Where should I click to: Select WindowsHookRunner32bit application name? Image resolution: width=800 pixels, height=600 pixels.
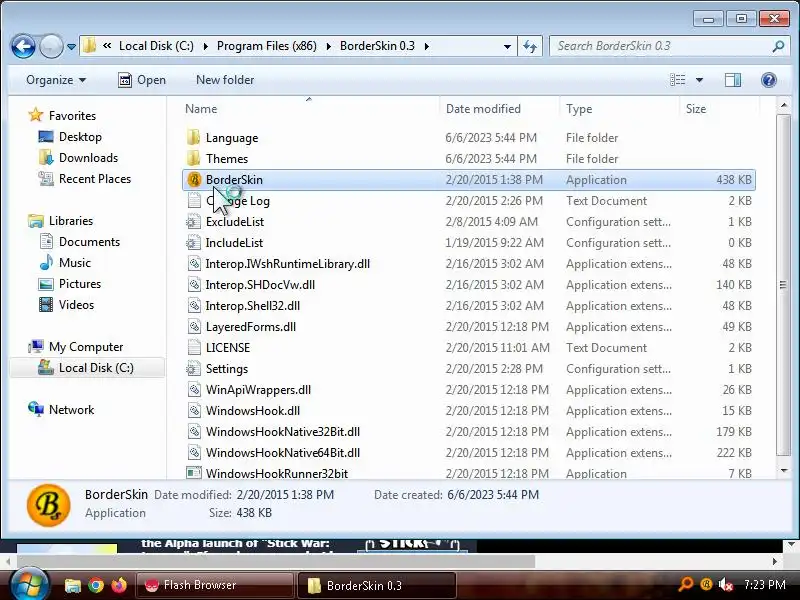pyautogui.click(x=277, y=473)
